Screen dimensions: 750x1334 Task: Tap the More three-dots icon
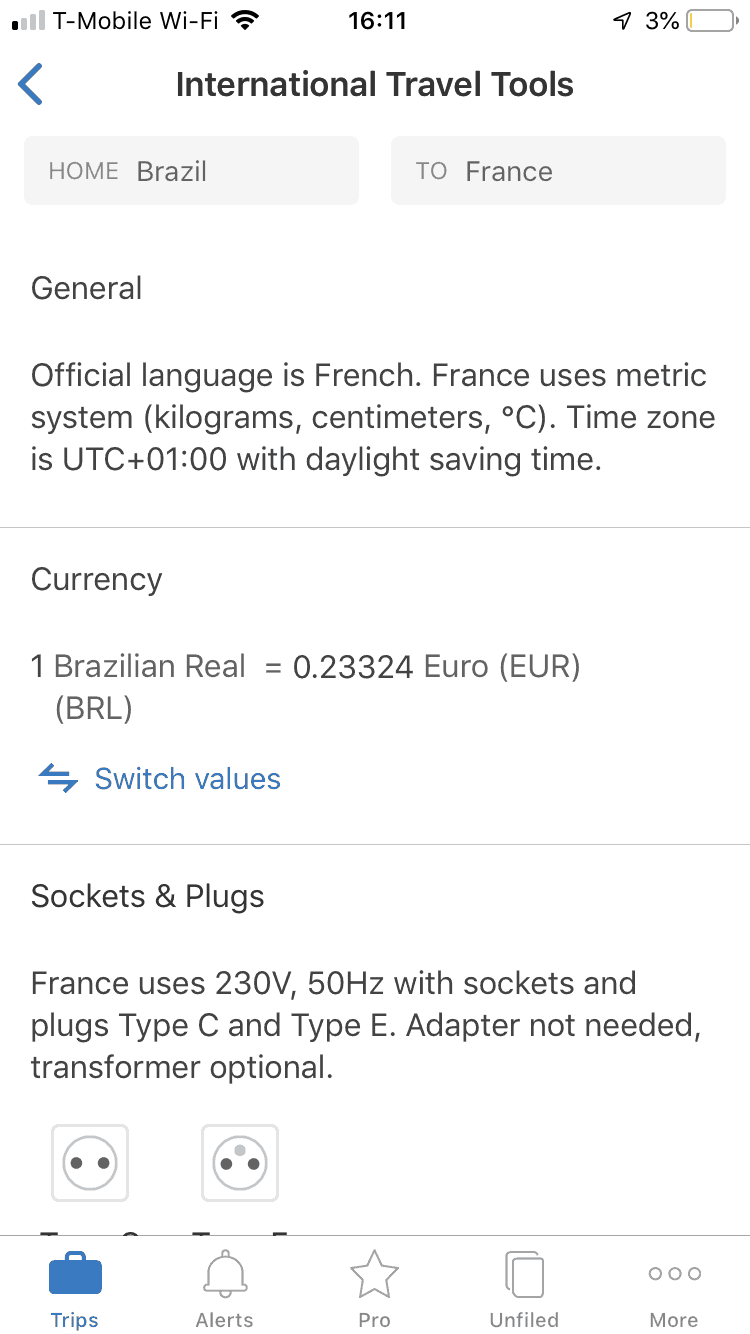(x=674, y=1274)
